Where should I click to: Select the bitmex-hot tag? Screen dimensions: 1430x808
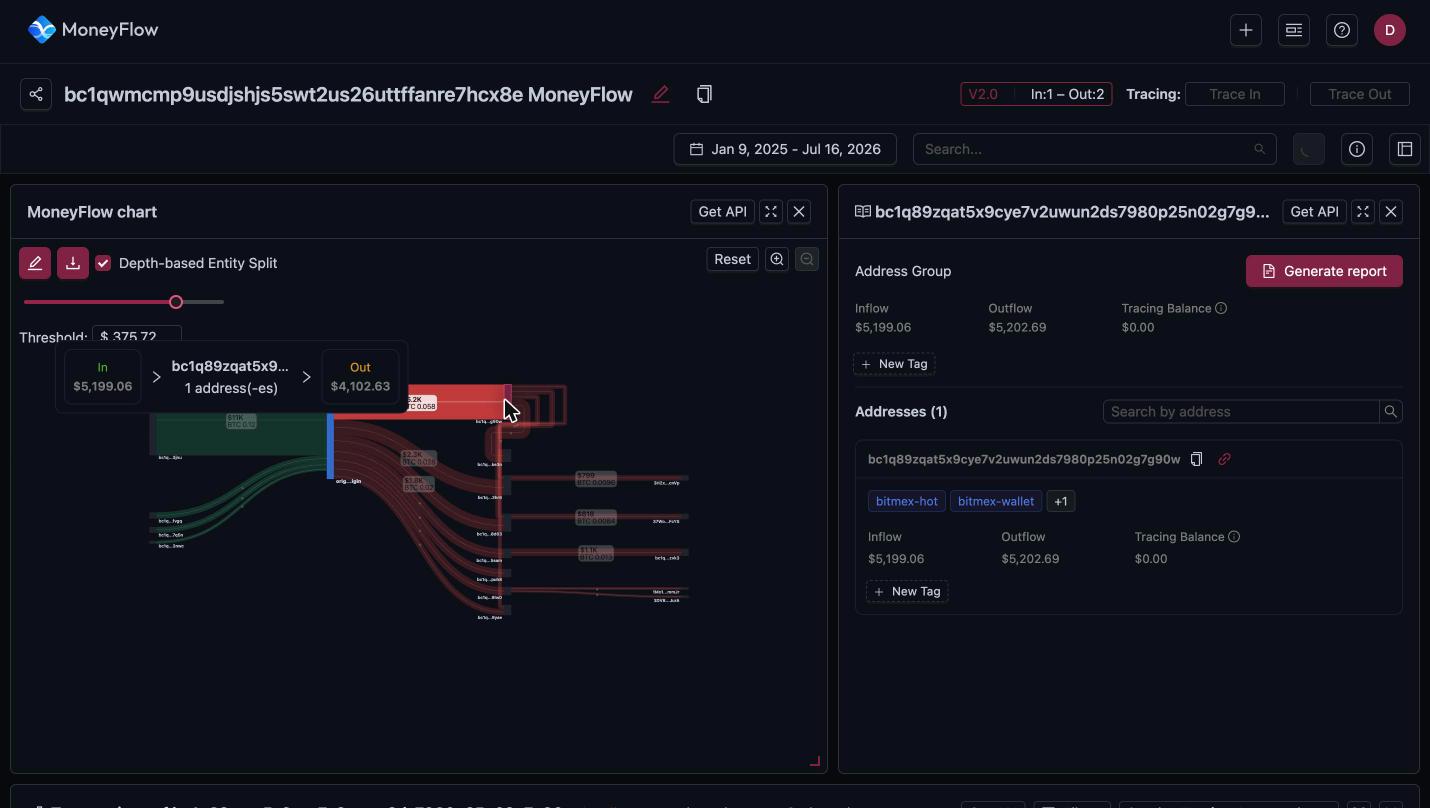907,501
